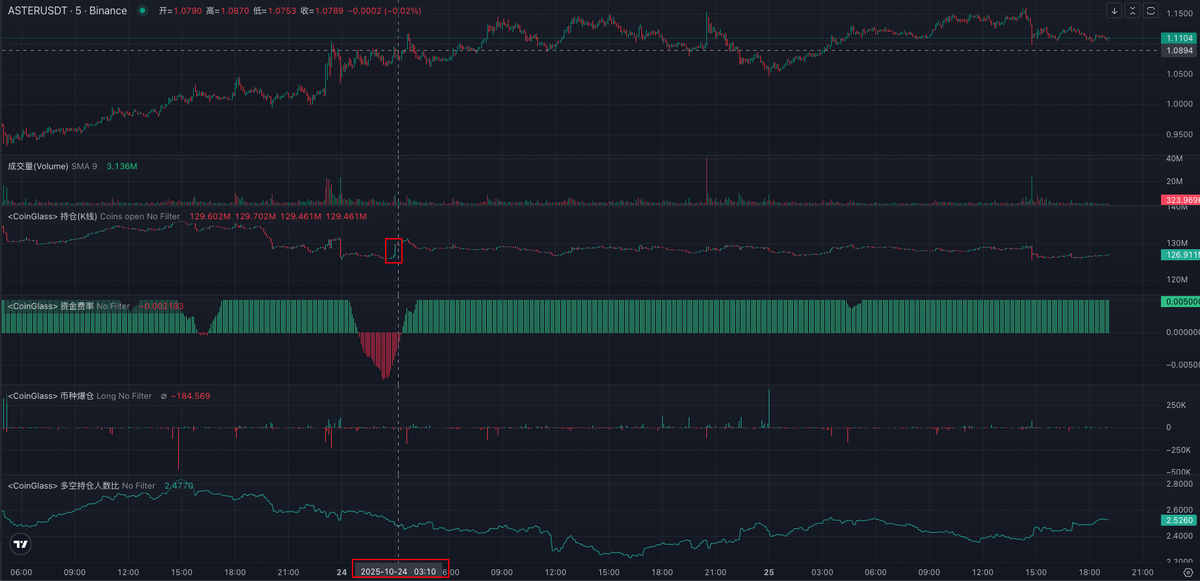Click the long/short ratio value 2.4770
The image size is (1200, 581).
click(x=178, y=486)
